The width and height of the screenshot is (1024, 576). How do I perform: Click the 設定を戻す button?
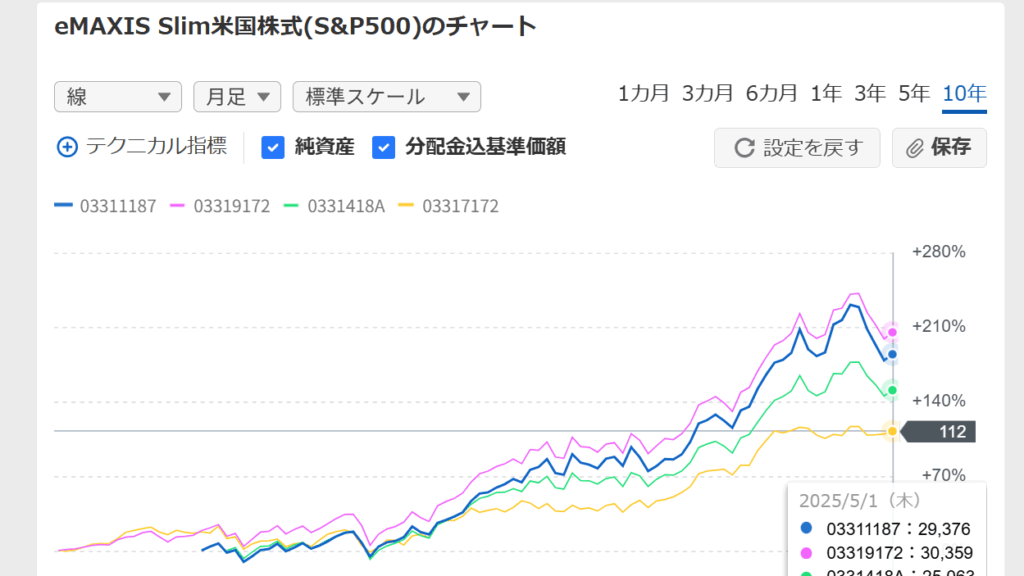(797, 148)
